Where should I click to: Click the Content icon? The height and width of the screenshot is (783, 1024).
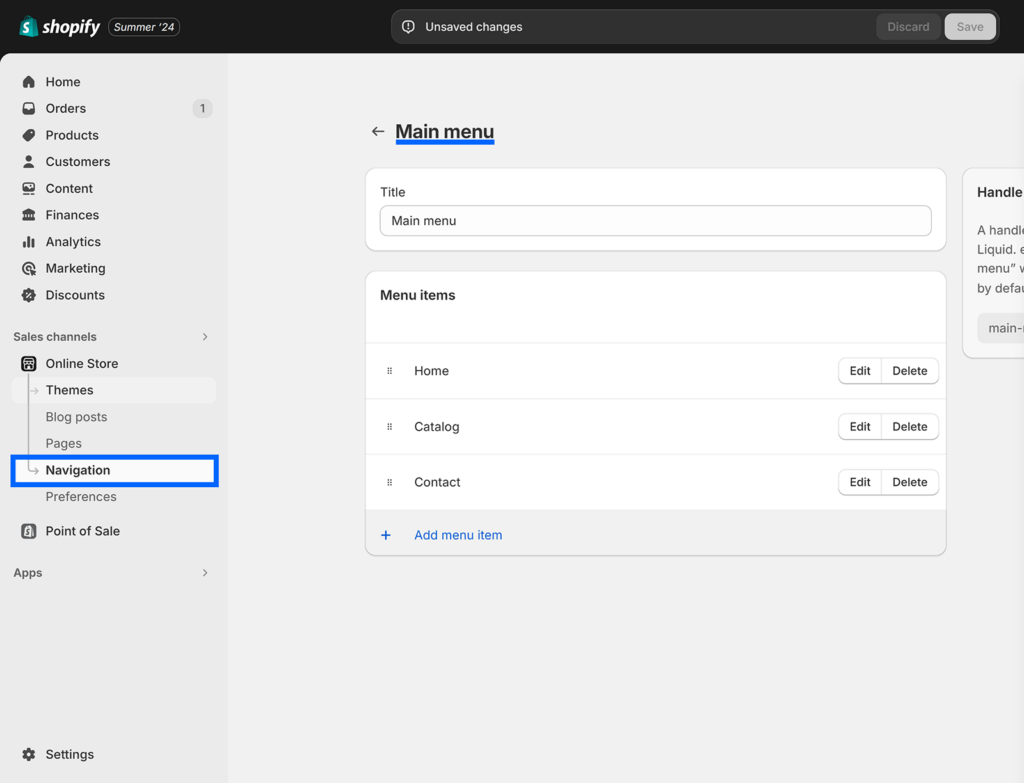tap(29, 188)
